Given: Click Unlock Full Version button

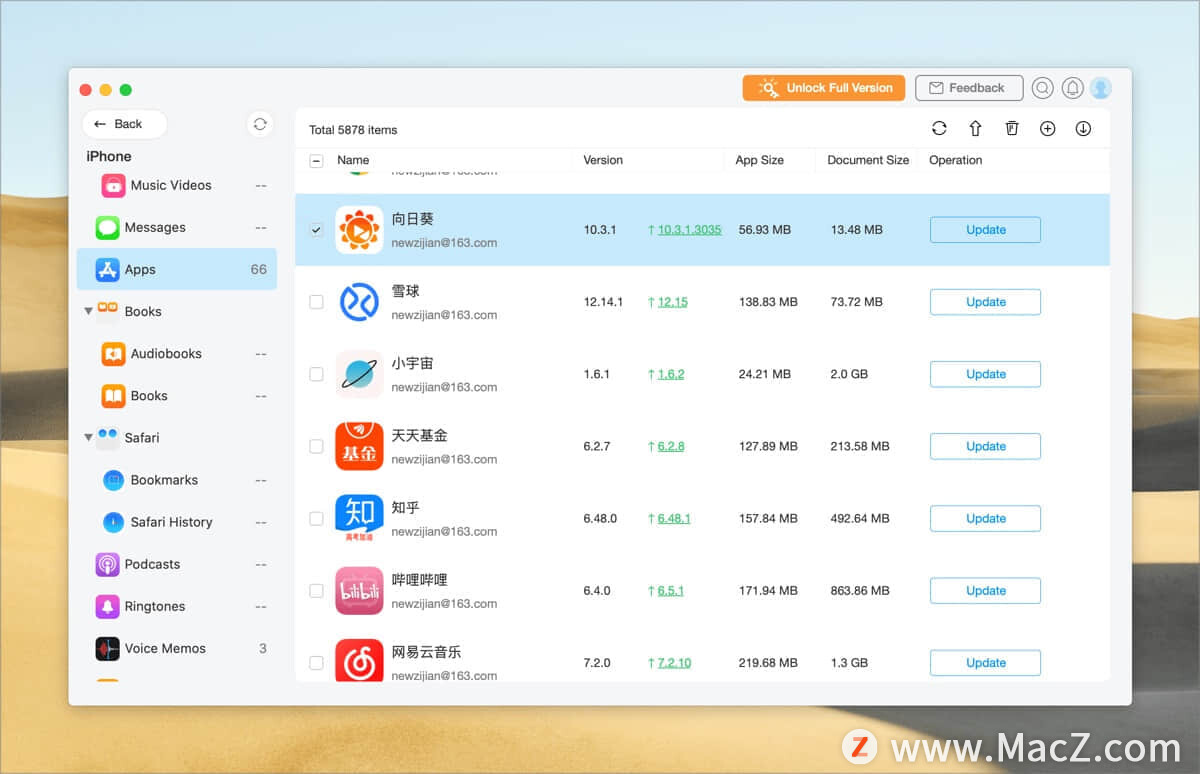Looking at the screenshot, I should 824,88.
